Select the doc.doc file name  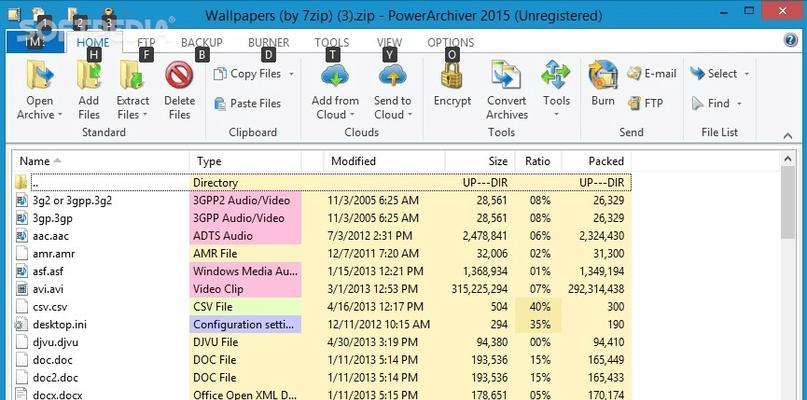tap(52, 360)
